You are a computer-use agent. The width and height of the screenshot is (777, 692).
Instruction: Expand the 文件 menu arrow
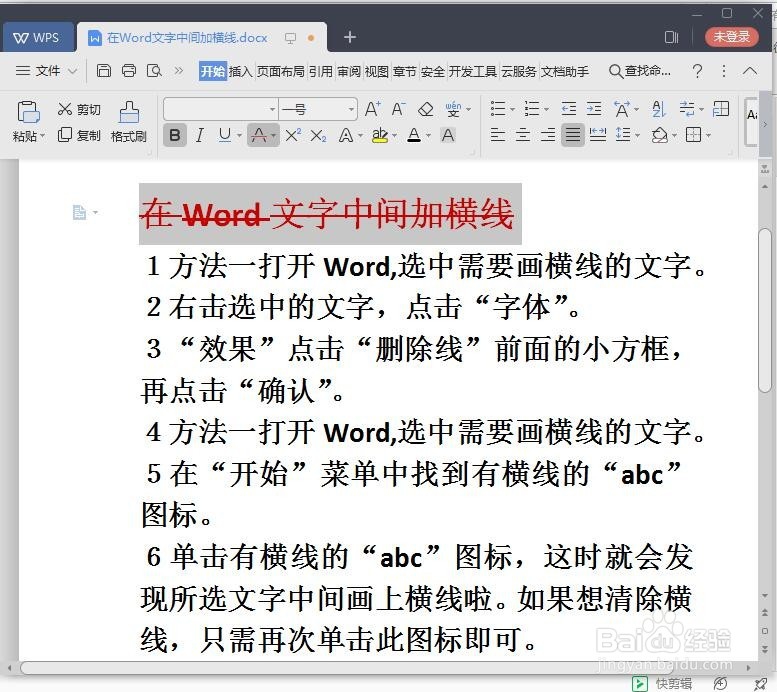click(72, 71)
